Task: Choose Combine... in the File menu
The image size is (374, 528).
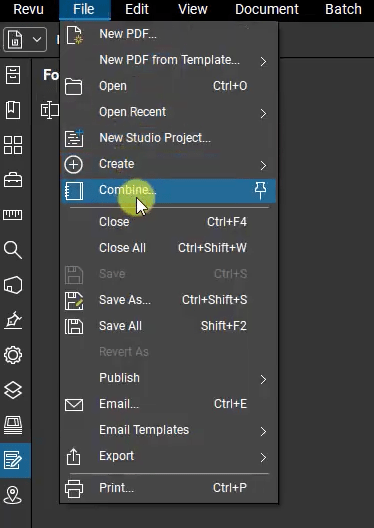Action: [x=169, y=191]
